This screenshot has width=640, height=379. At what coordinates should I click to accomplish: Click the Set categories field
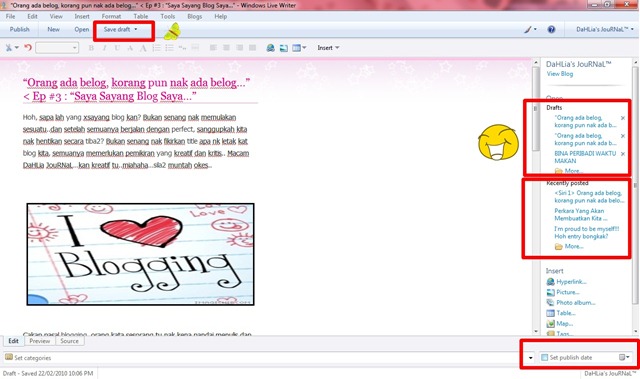(269, 358)
